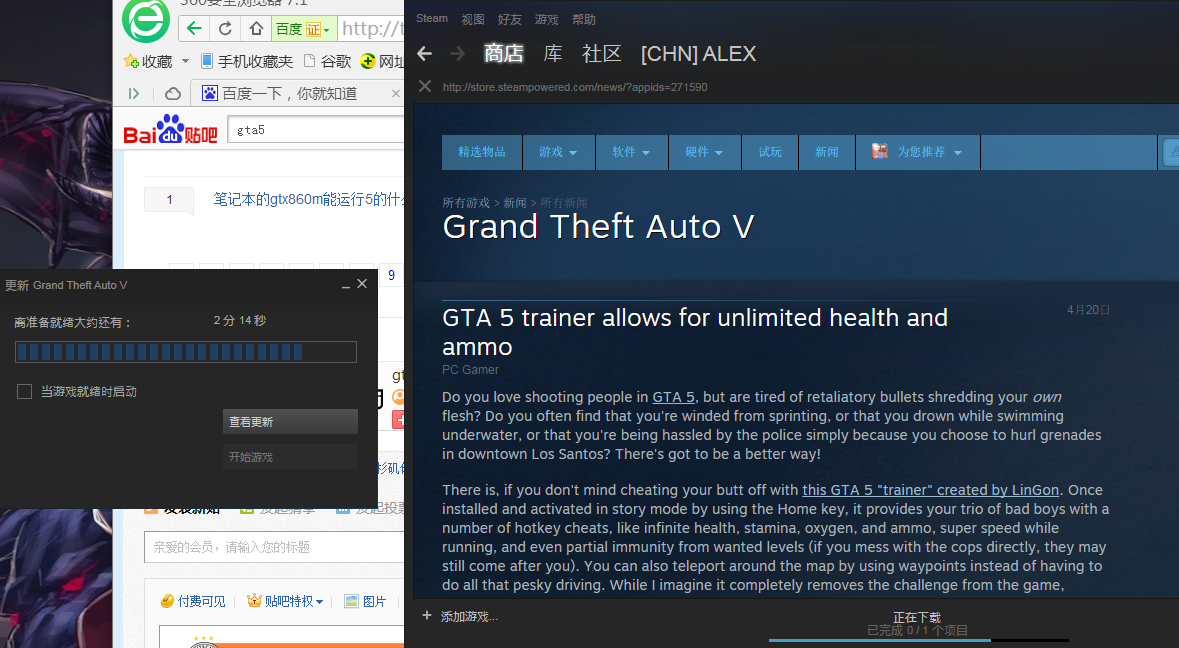The height and width of the screenshot is (648, 1179).
Task: Click the 付费可见 option
Action: coord(193,601)
